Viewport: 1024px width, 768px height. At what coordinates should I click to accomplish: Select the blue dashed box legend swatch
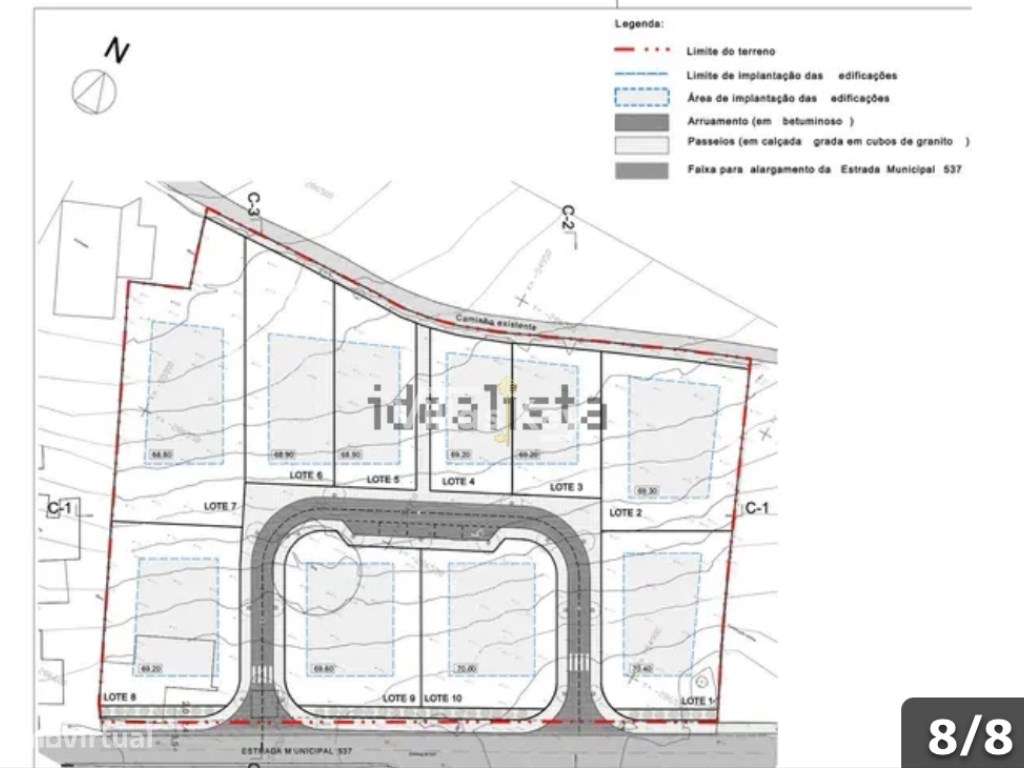[642, 97]
